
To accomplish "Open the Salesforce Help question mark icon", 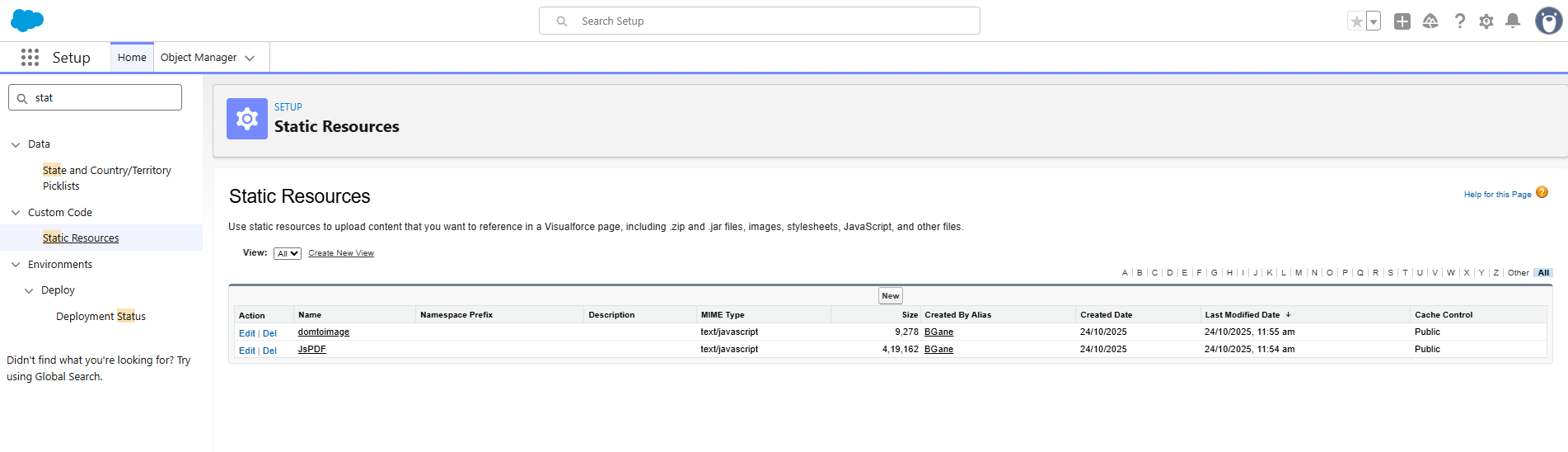I will [x=1459, y=21].
